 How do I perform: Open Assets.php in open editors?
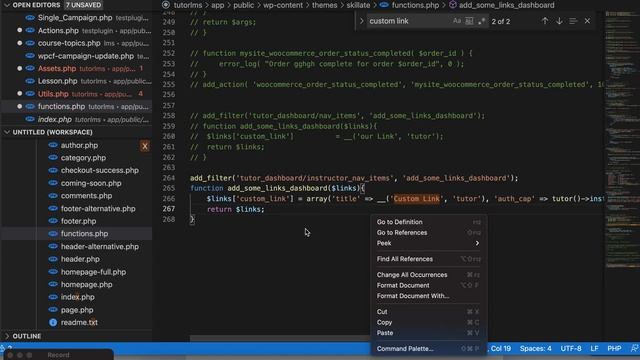[77, 69]
